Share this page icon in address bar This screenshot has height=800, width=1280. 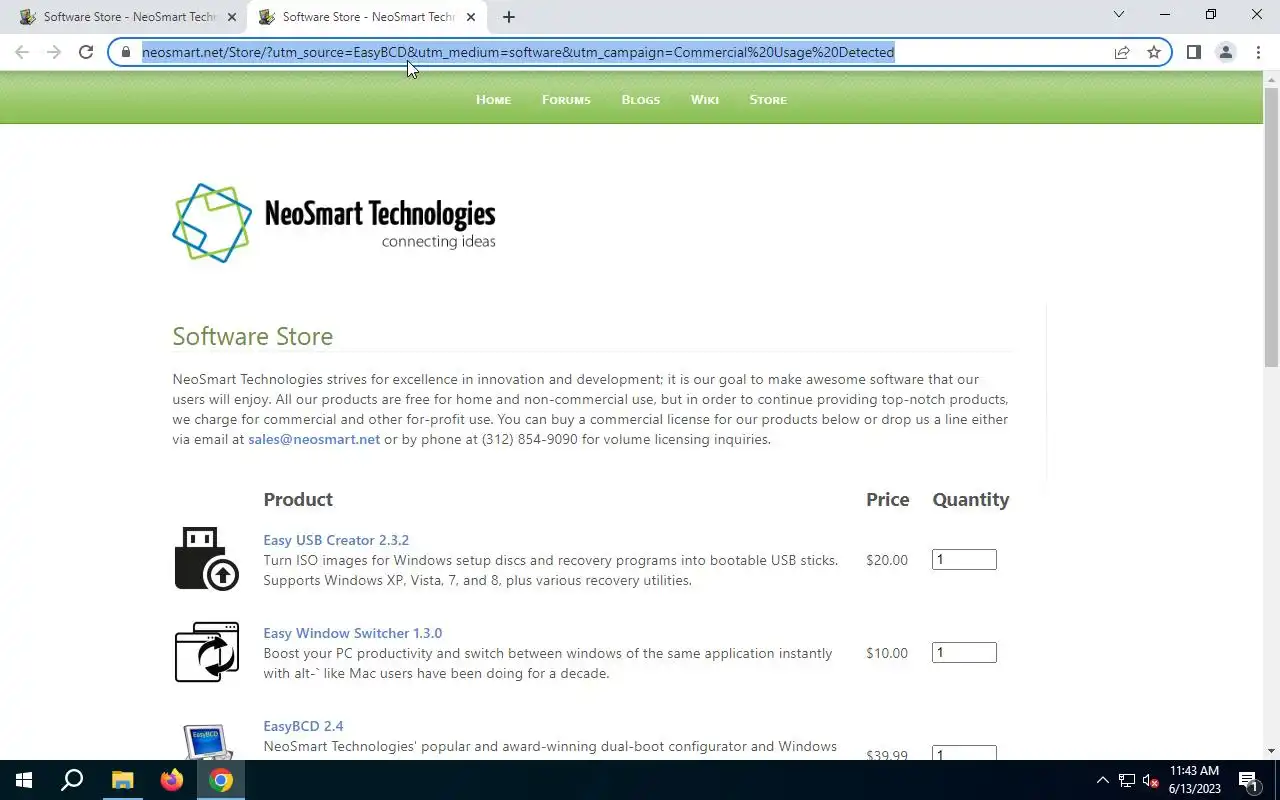pyautogui.click(x=1122, y=52)
